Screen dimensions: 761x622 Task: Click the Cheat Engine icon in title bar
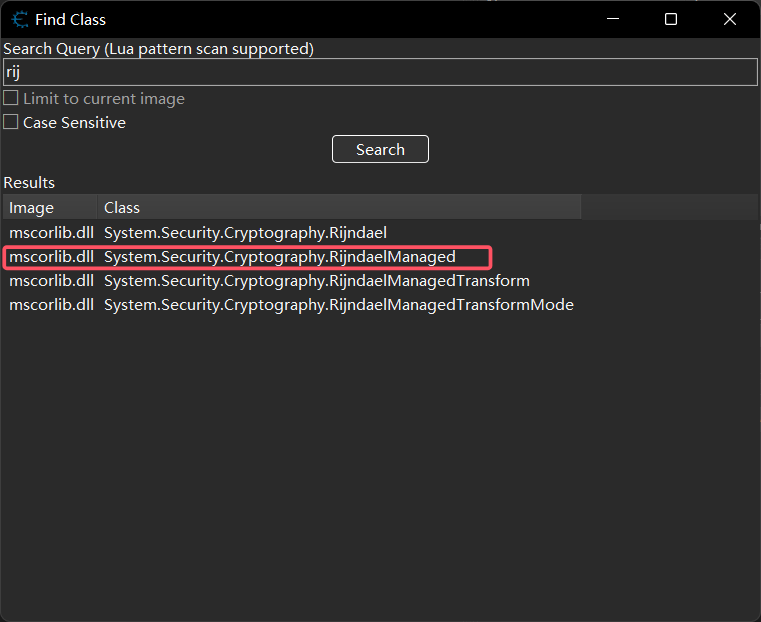(19, 19)
